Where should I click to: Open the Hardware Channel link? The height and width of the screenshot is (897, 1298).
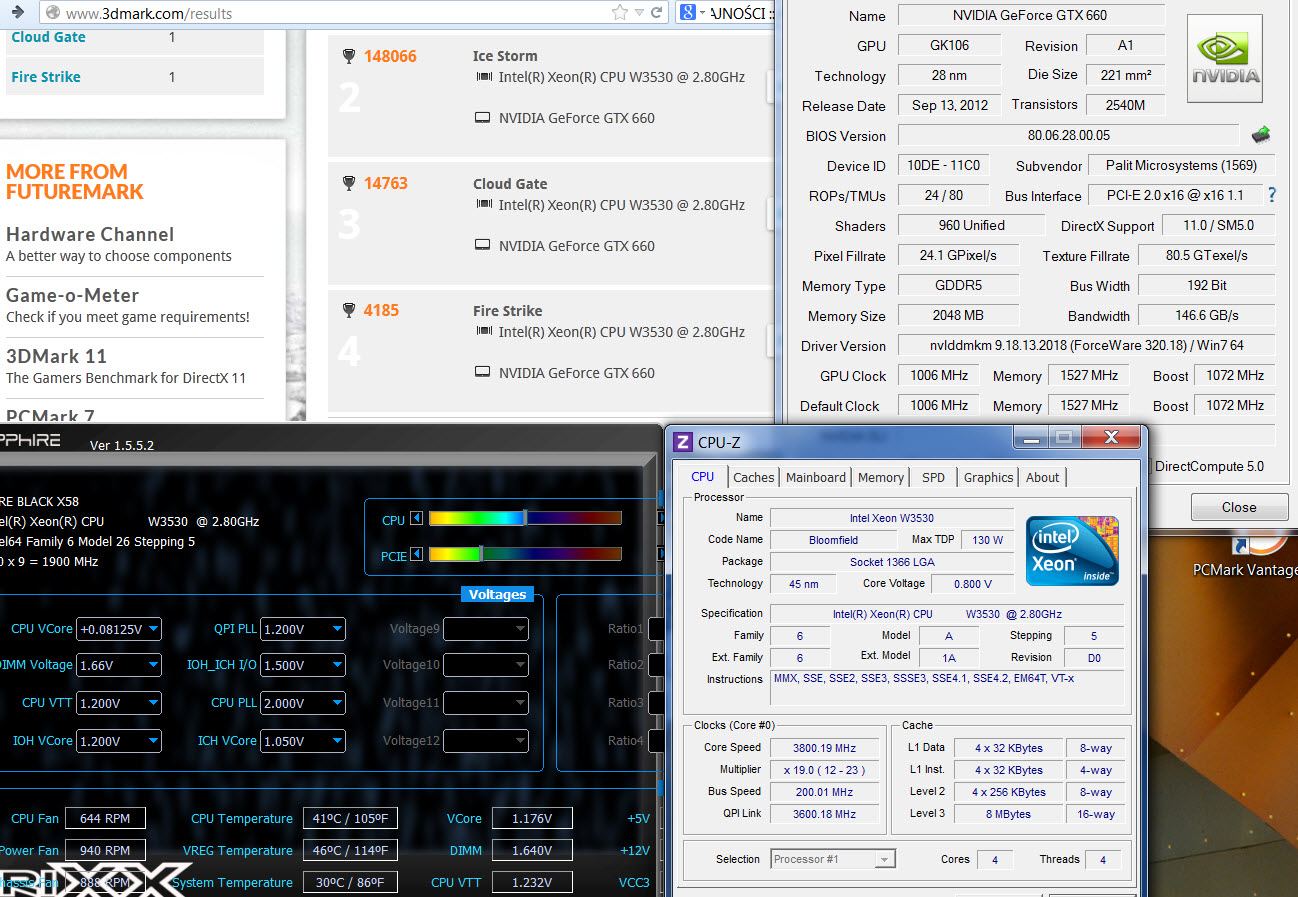point(90,234)
